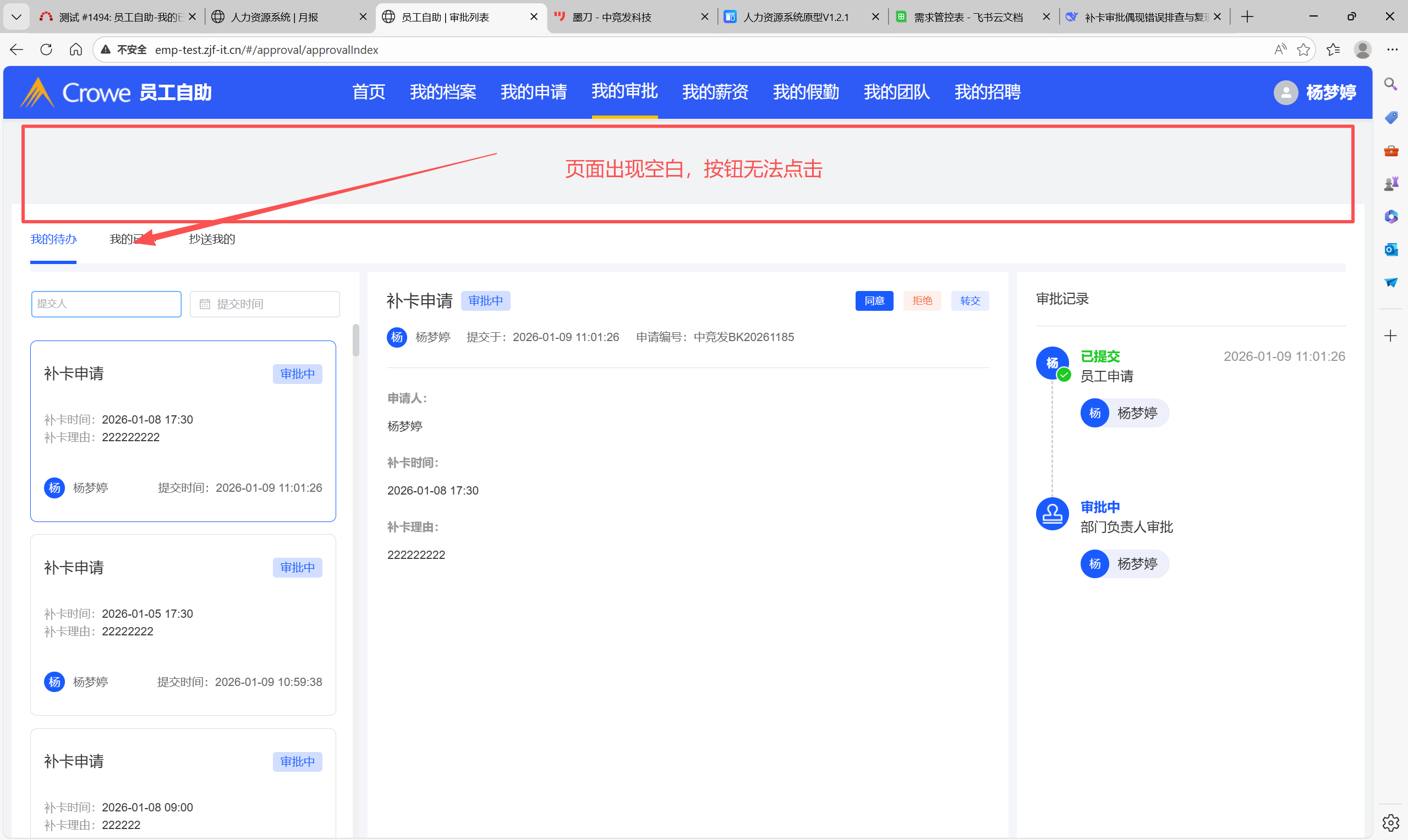Select the 2026-01-05 补卡申请 card
The width and height of the screenshot is (1408, 840).
183,624
